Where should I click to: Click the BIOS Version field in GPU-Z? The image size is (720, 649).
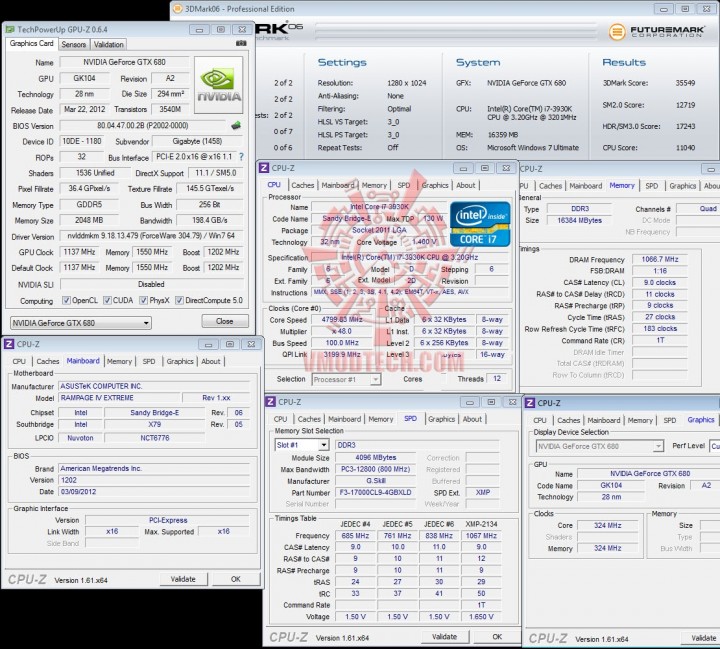tap(143, 125)
